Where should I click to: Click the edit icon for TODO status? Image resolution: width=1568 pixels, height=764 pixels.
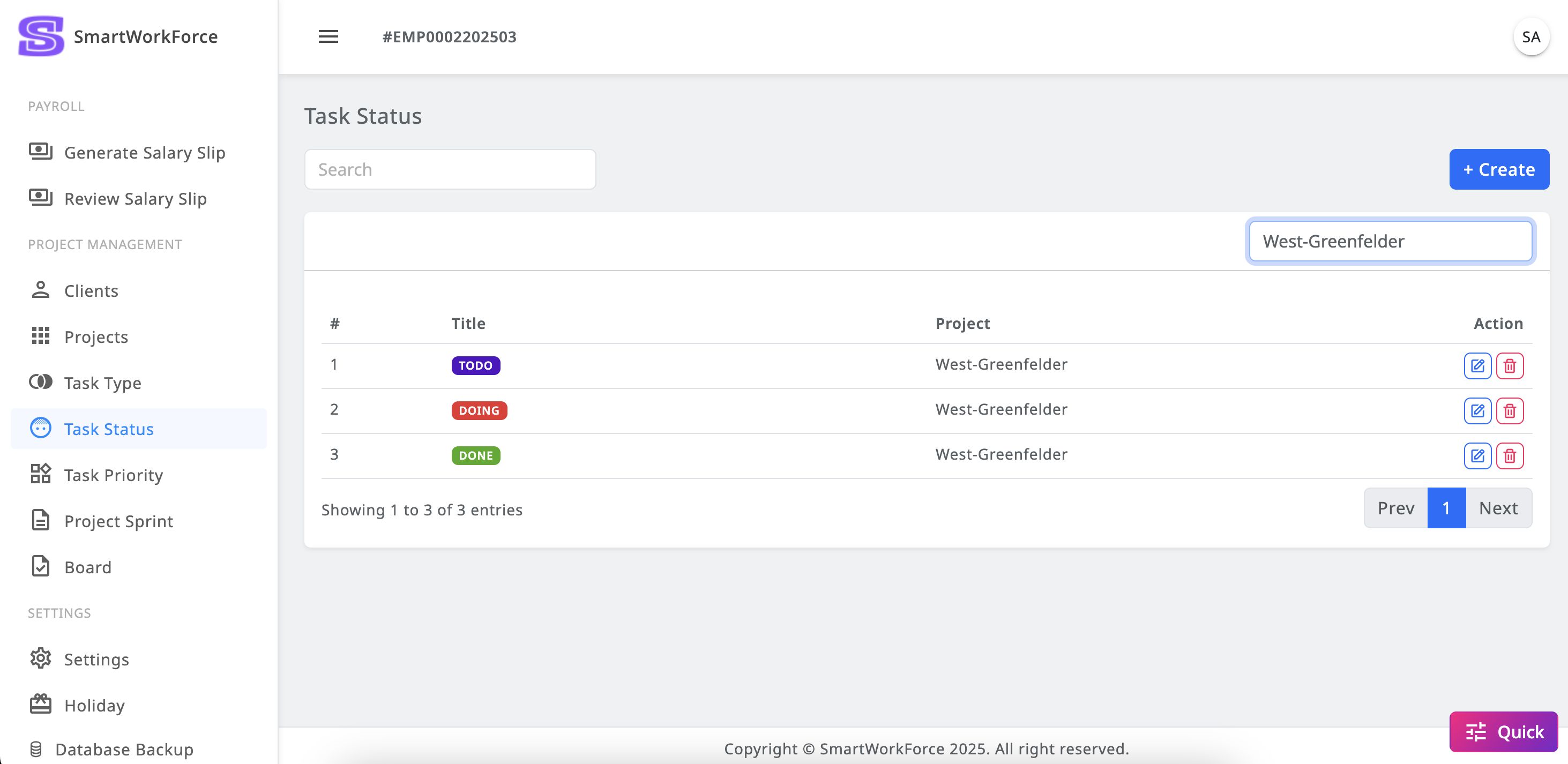point(1477,366)
